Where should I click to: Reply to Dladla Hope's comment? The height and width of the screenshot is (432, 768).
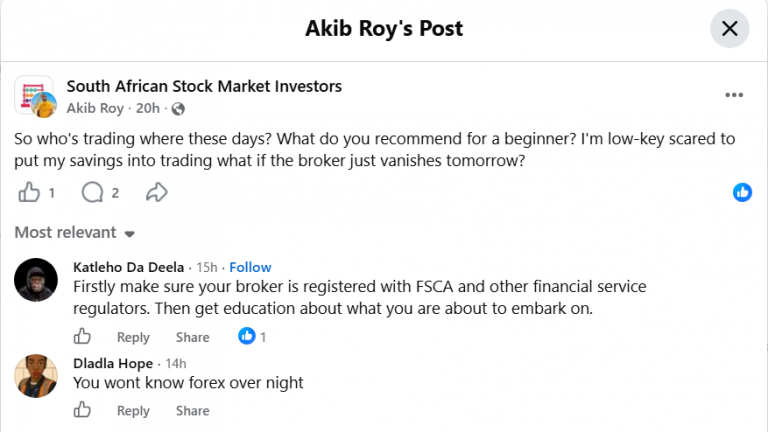[x=133, y=411]
